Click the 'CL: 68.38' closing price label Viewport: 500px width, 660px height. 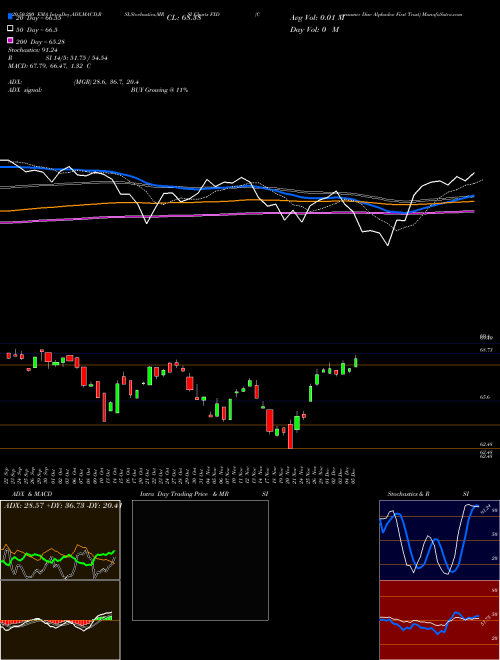coord(184,18)
